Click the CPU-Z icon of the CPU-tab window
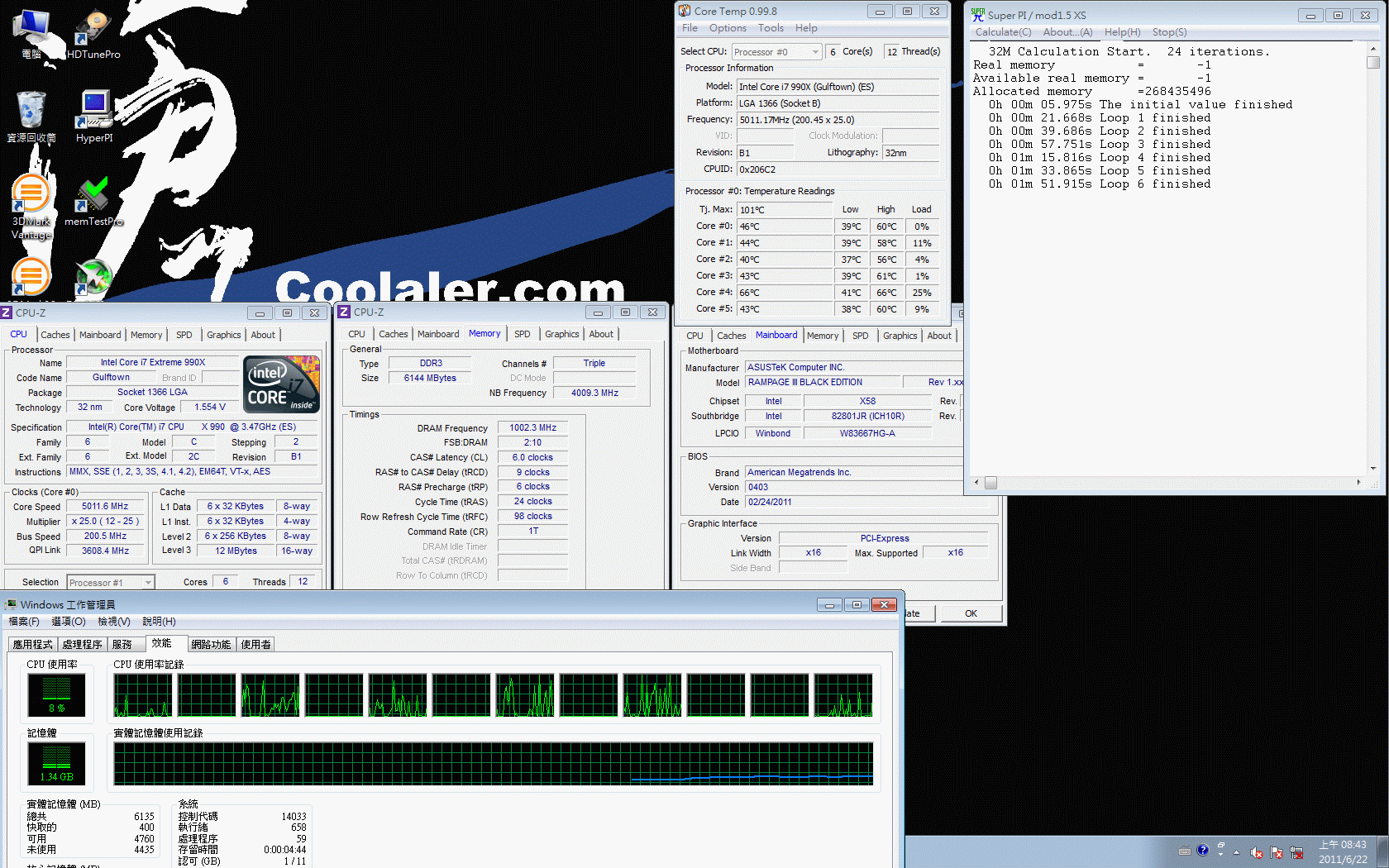The width and height of the screenshot is (1389, 868). tap(7, 312)
